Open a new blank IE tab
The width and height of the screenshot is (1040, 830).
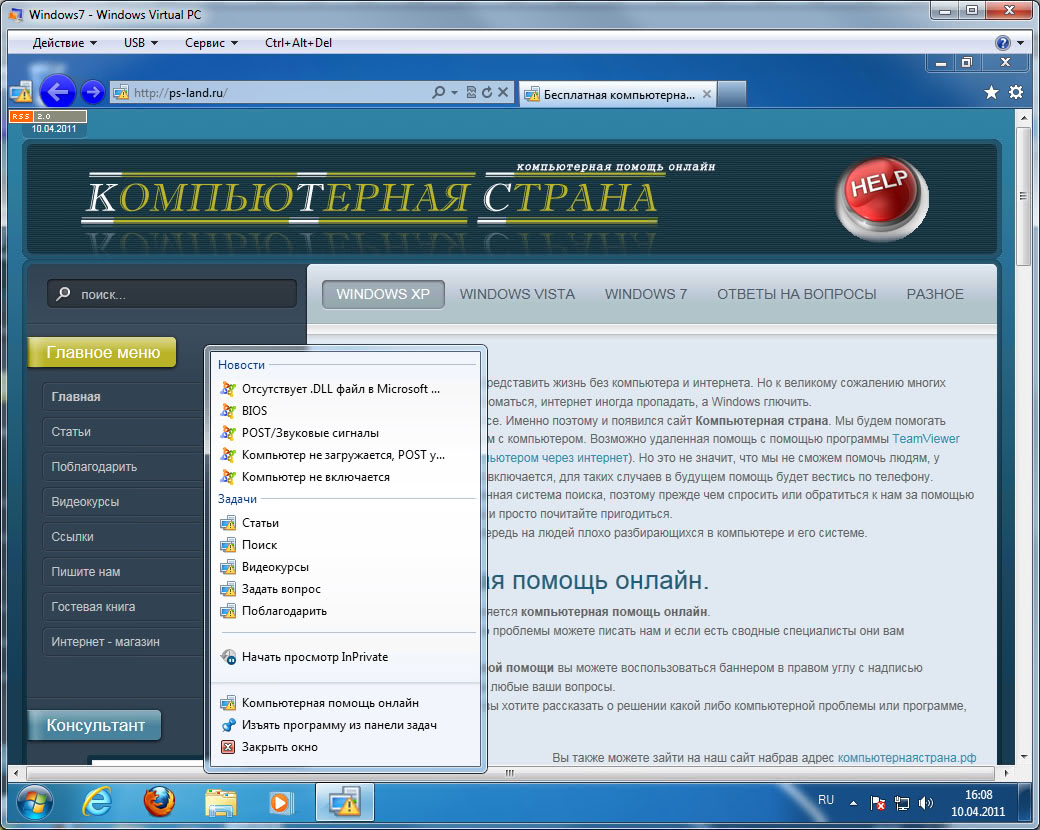click(x=732, y=94)
